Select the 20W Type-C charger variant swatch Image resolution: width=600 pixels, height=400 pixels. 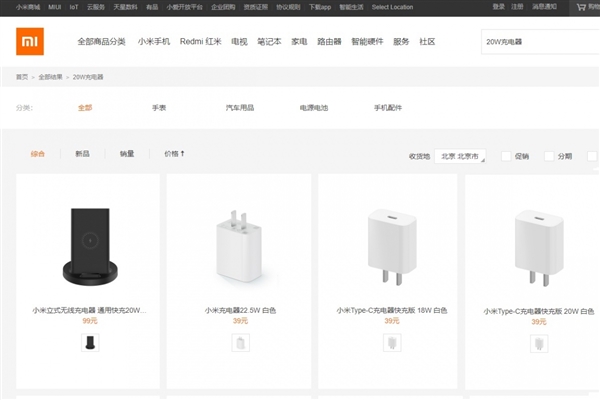[x=539, y=343]
